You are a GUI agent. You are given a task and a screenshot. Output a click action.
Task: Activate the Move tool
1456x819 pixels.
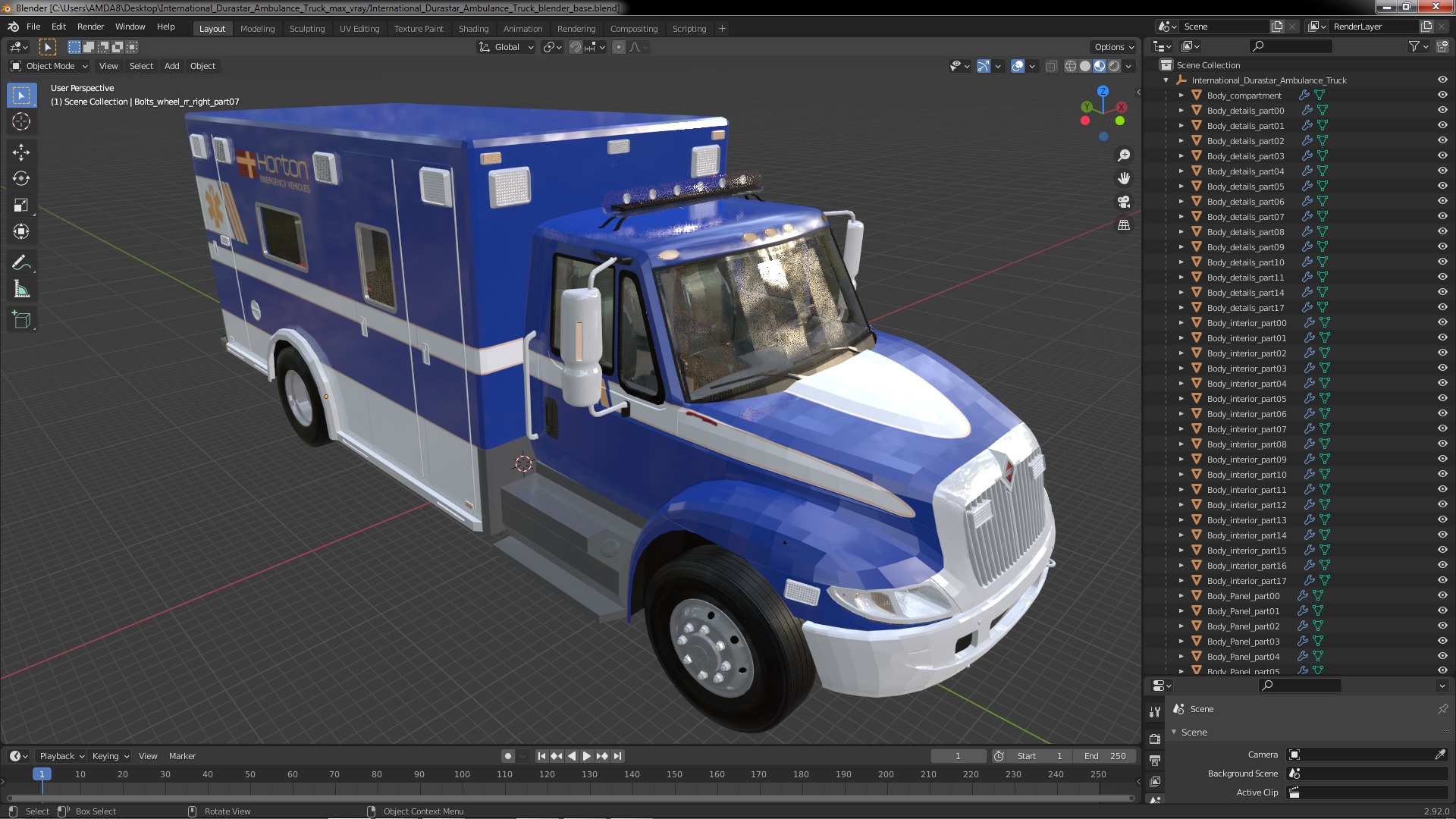(21, 152)
